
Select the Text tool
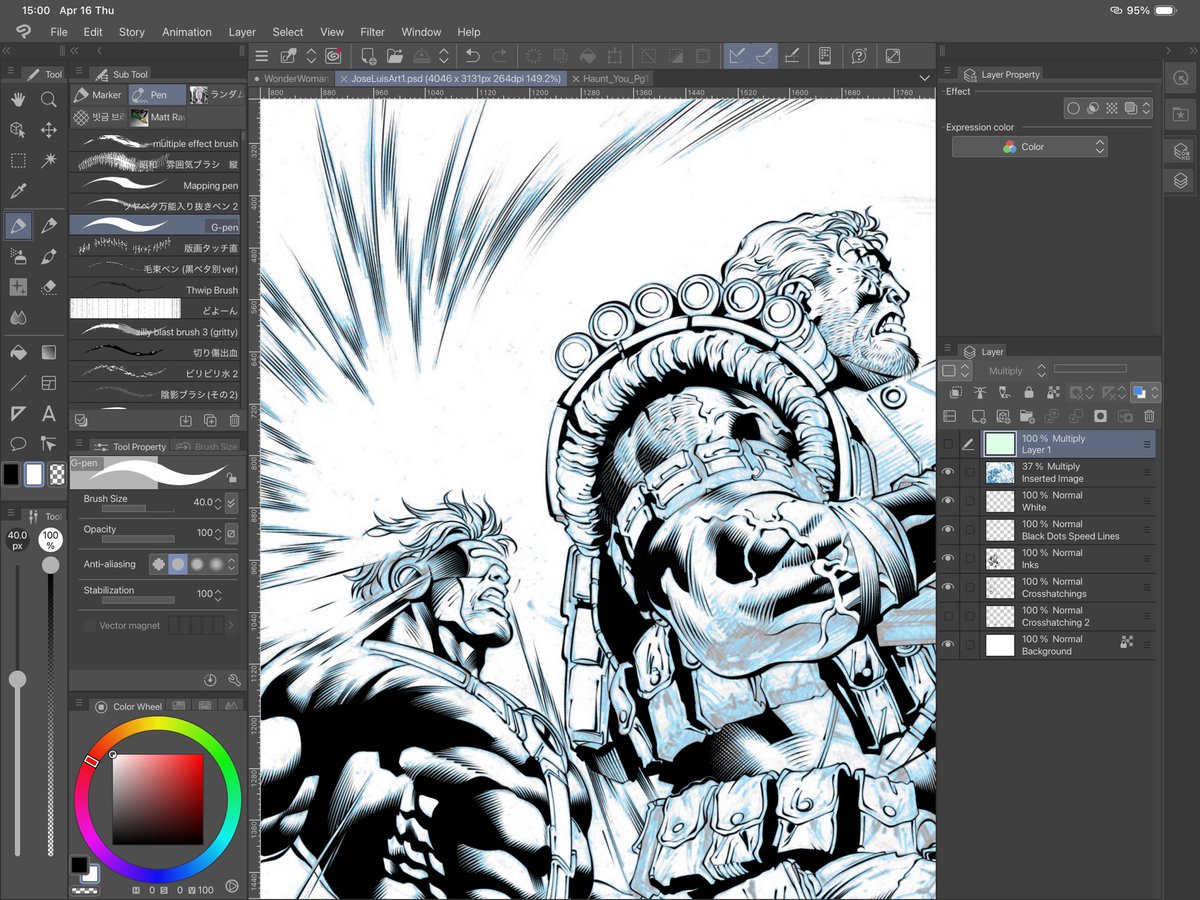48,413
